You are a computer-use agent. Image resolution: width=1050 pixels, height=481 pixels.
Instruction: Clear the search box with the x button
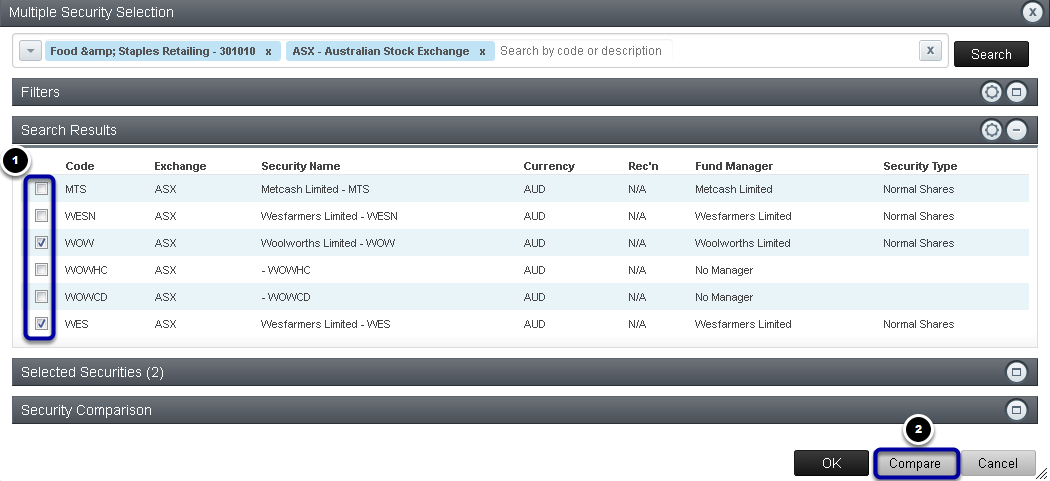coord(930,50)
